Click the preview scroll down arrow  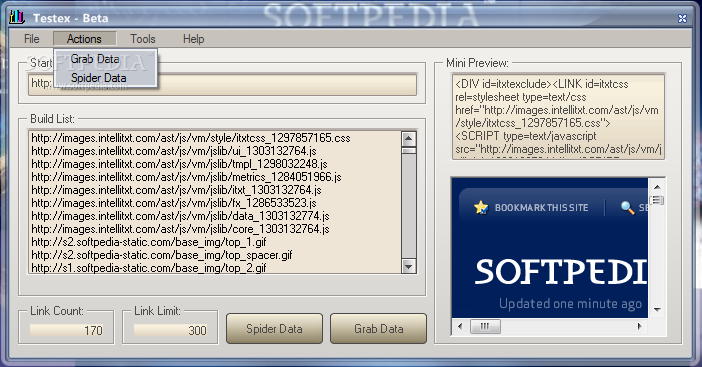(x=657, y=310)
